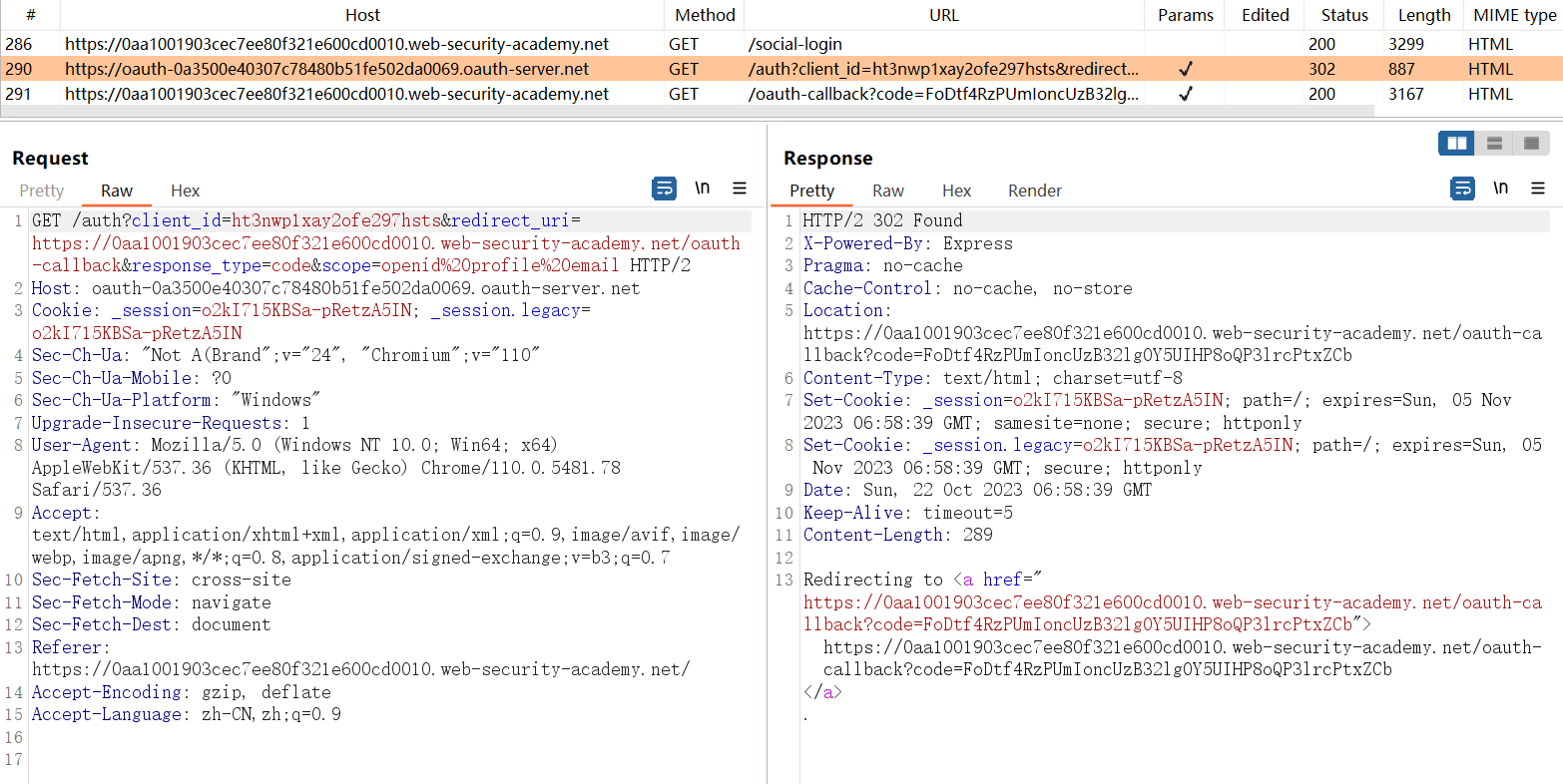Screen dimensions: 1563x784
Task: Toggle word wrap icon in Response panel
Action: click(x=1462, y=189)
